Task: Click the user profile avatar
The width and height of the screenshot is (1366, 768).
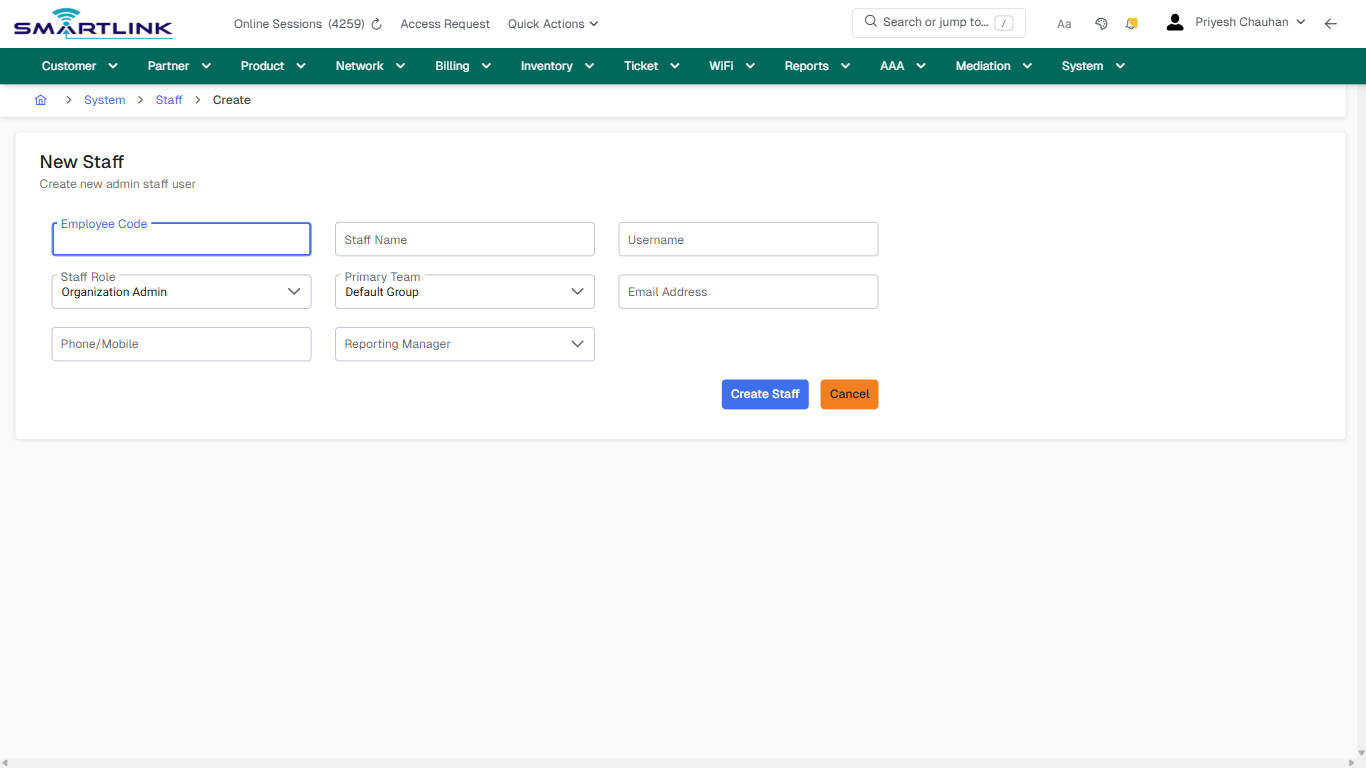Action: point(1174,21)
